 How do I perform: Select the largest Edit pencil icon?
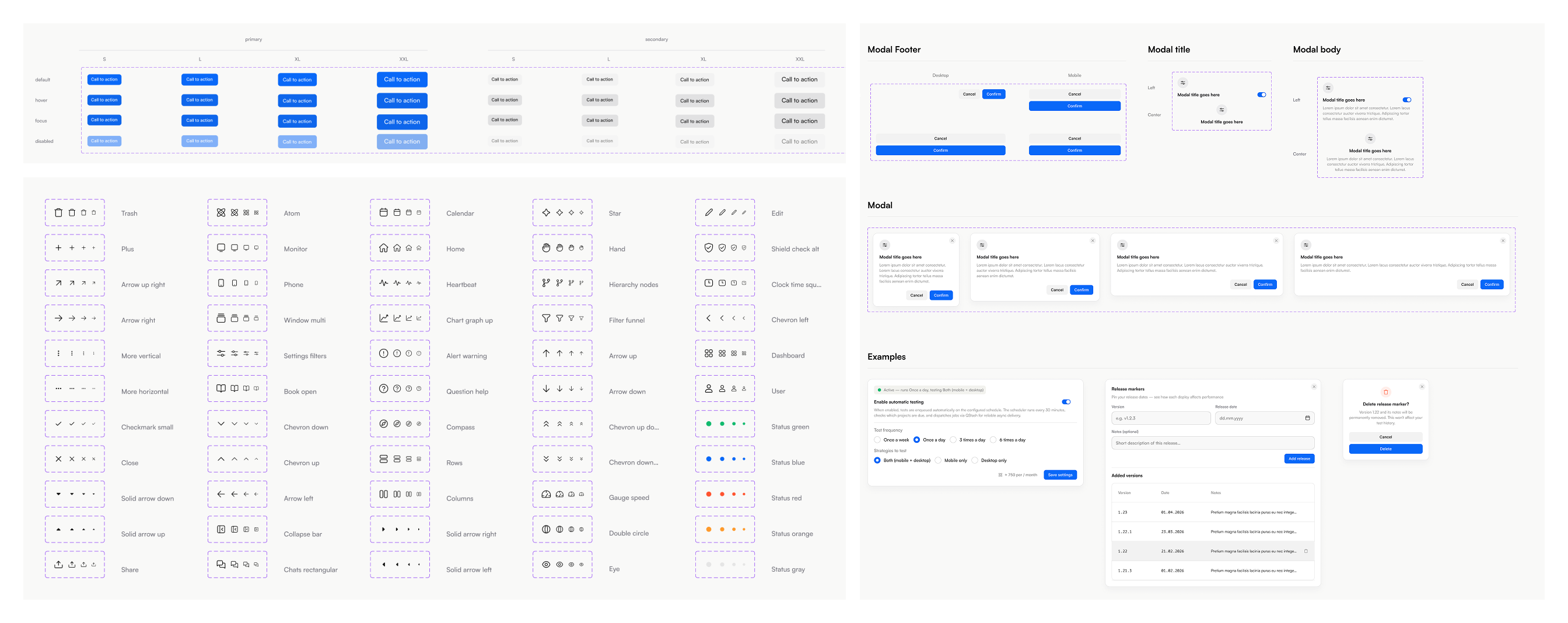click(709, 212)
